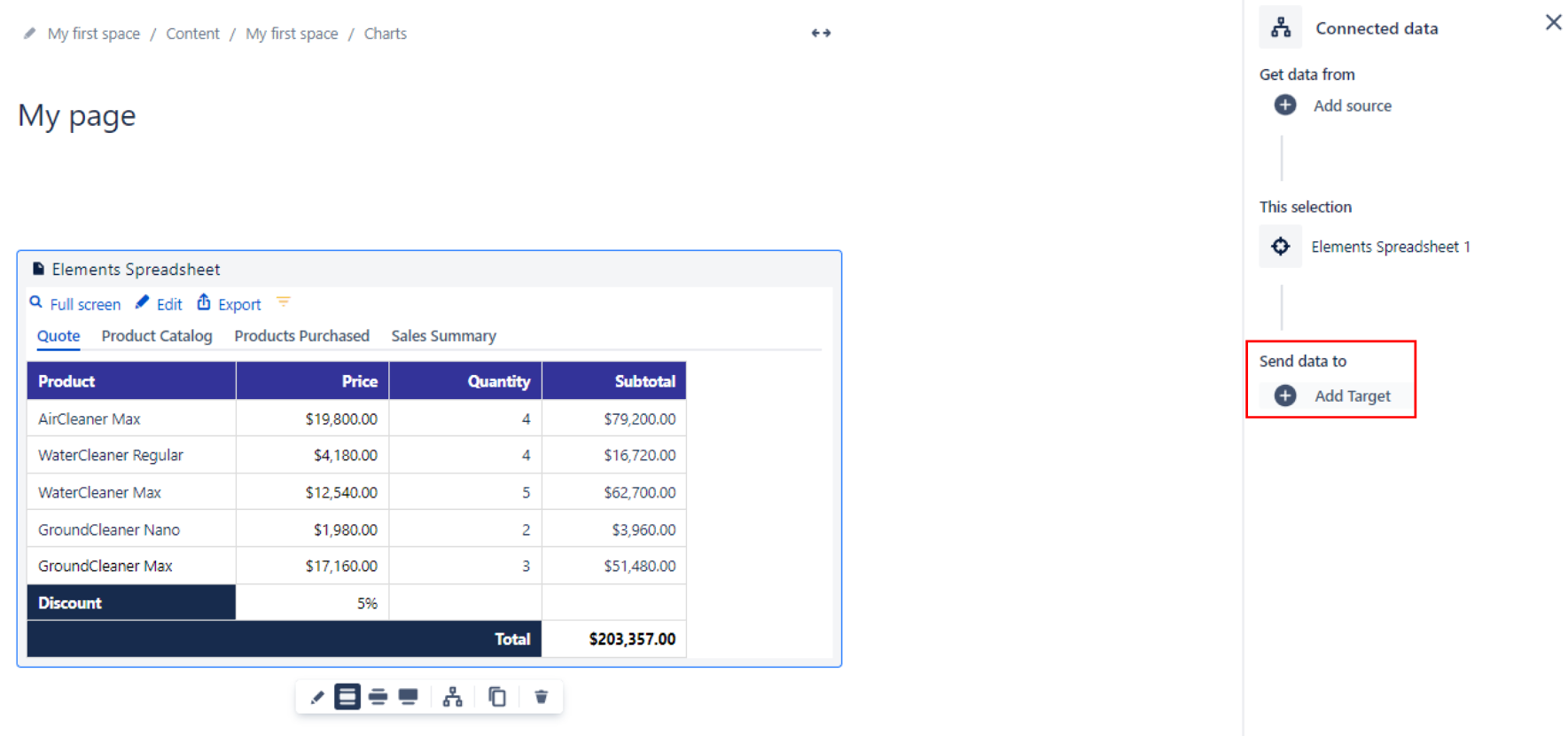Click the Elements Spreadsheet 1 target icon
Viewport: 1568px width, 736px height.
click(1280, 247)
